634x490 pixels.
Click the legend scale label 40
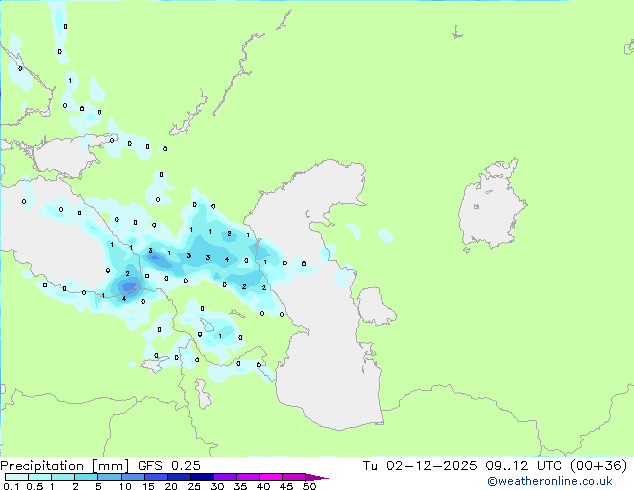pos(263,486)
